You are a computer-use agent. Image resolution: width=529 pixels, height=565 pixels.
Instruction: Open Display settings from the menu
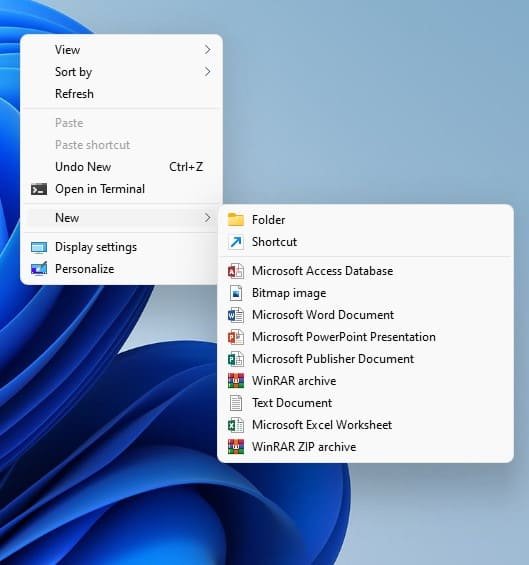point(121,247)
